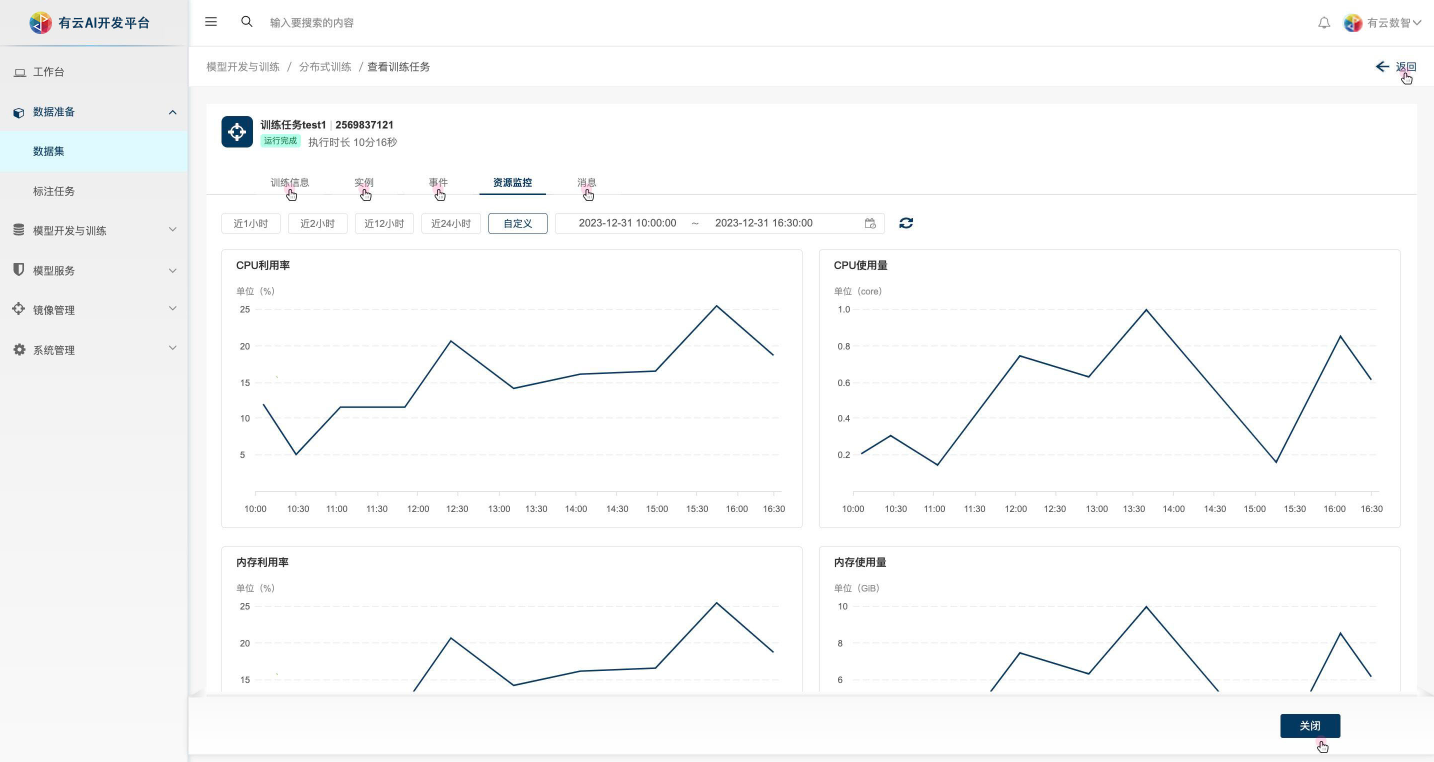Click the start date 2023-12-31 10:00:00 field

pos(627,223)
